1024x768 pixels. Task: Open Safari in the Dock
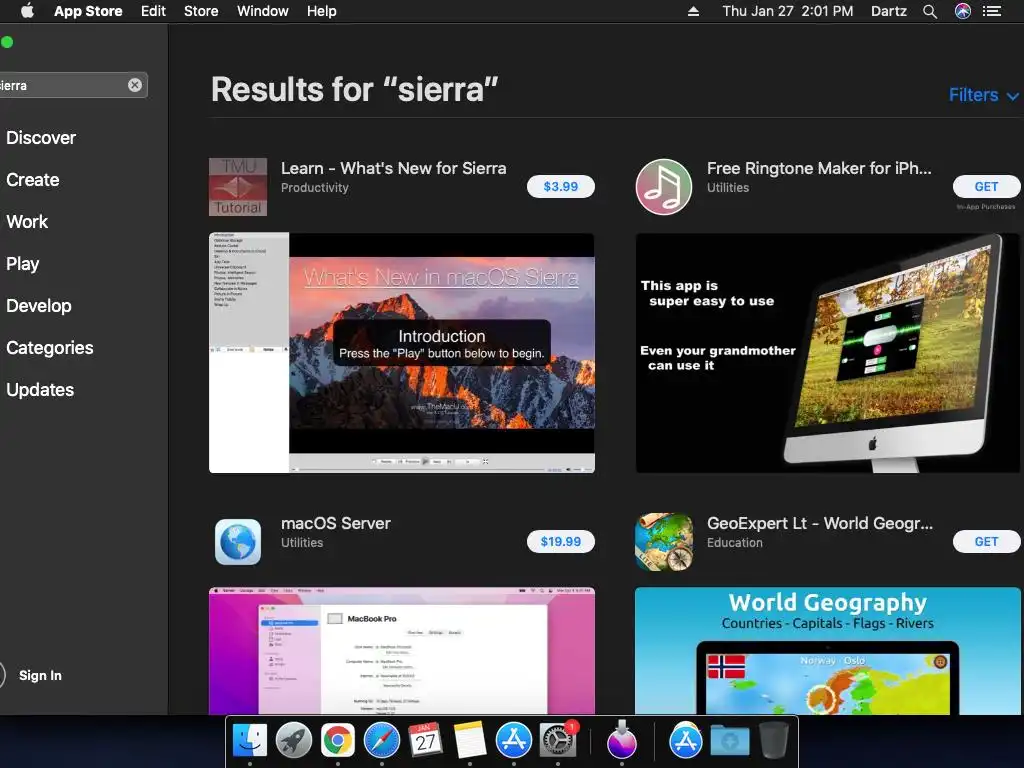pos(381,741)
